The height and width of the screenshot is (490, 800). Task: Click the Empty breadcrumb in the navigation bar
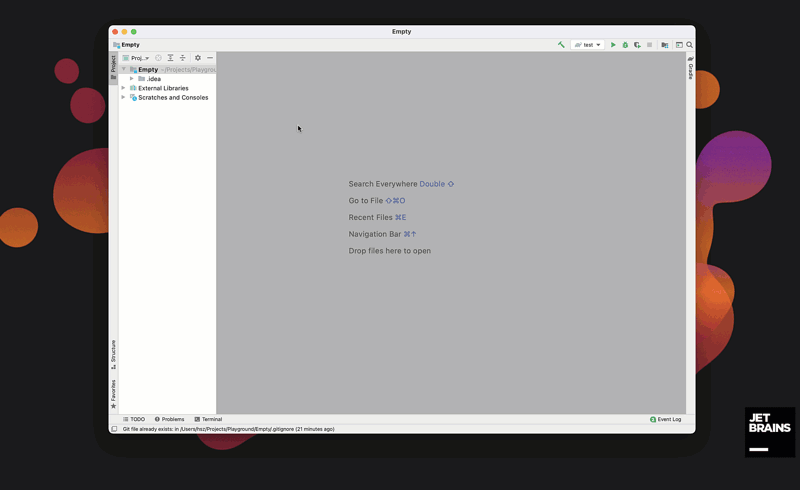pos(127,45)
